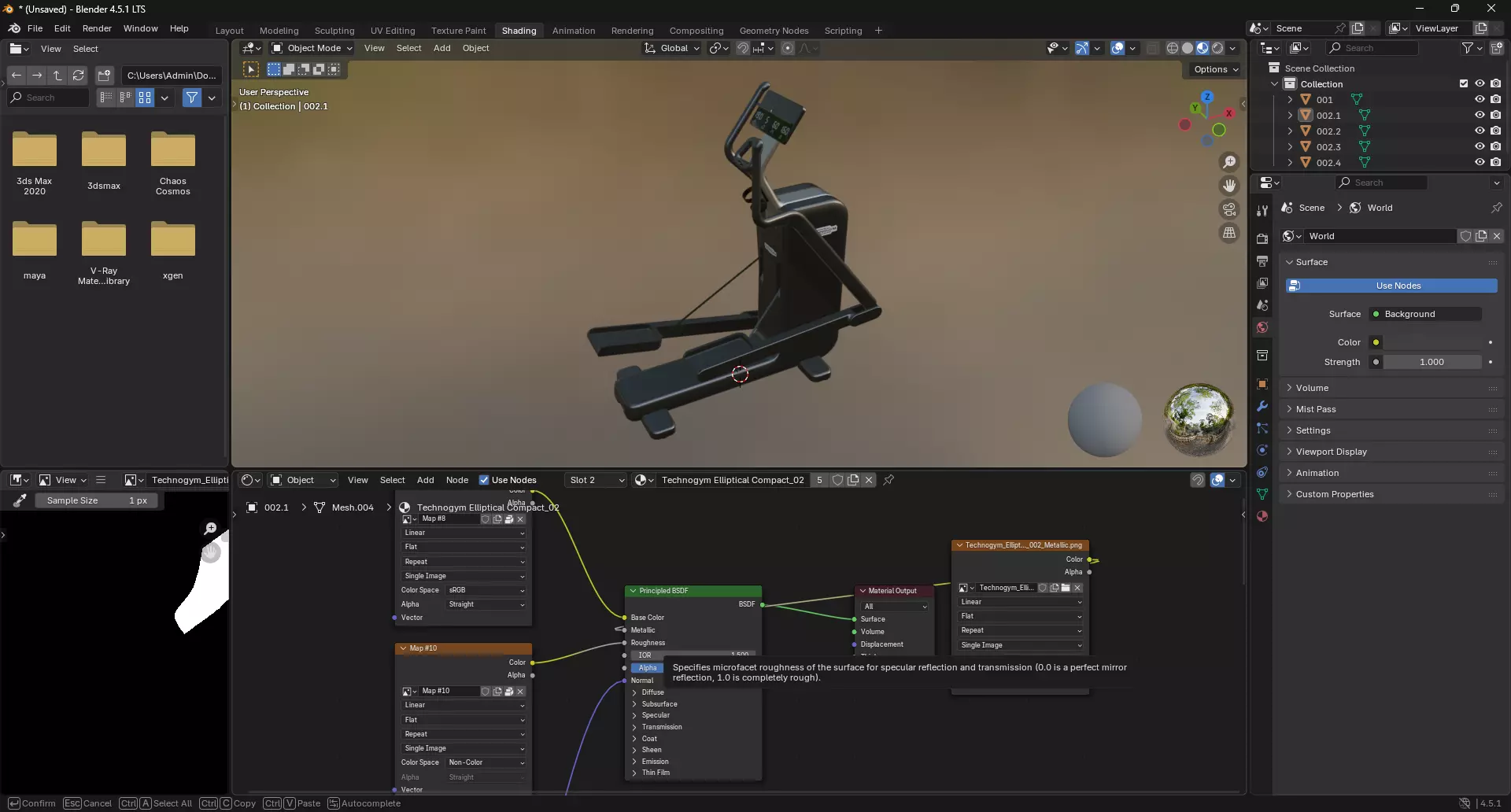This screenshot has width=1511, height=812.
Task: Toggle the camera view gizmo
Action: point(1228,209)
